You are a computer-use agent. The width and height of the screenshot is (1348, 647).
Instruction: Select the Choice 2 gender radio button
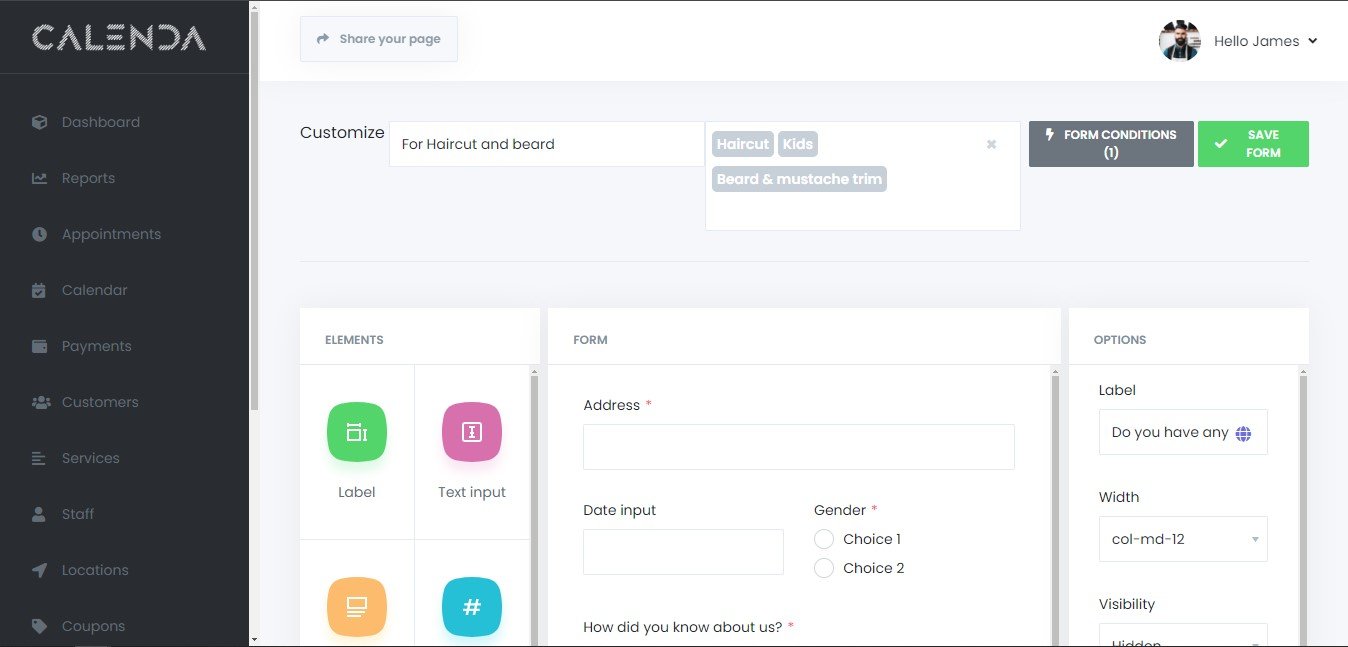pos(824,568)
